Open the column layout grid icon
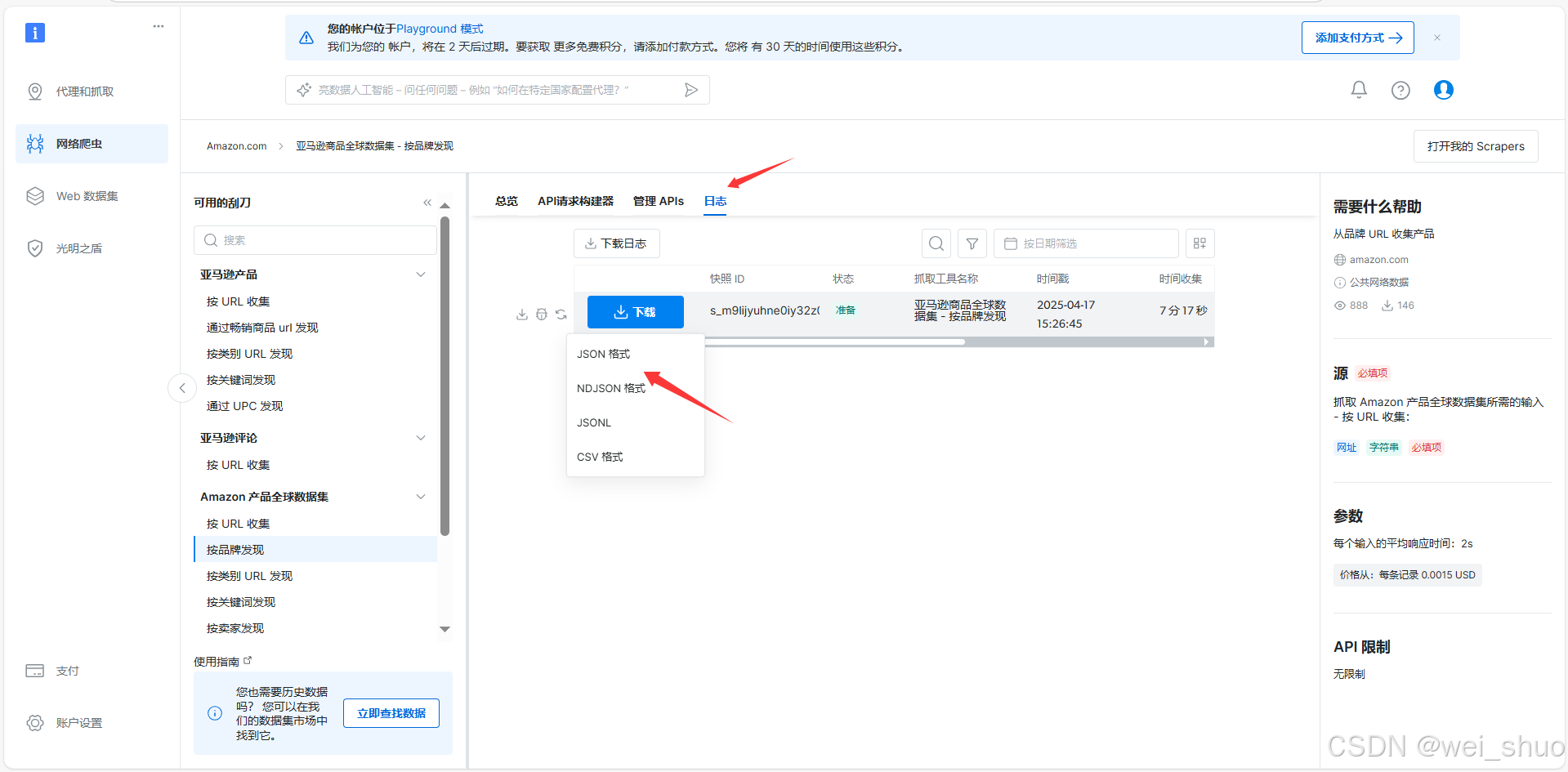Image resolution: width=1568 pixels, height=772 pixels. [x=1199, y=243]
